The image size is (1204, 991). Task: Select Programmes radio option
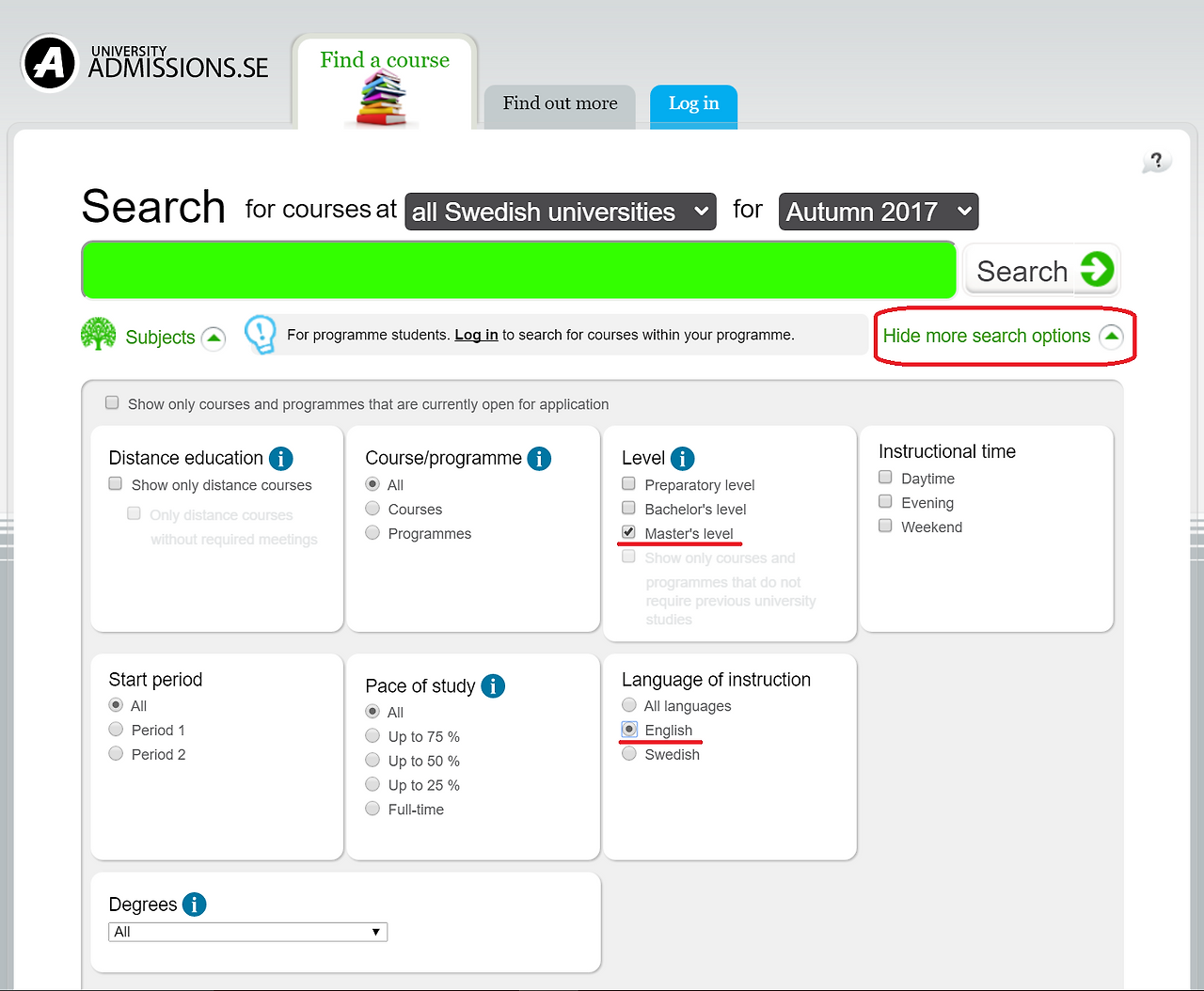coord(372,533)
